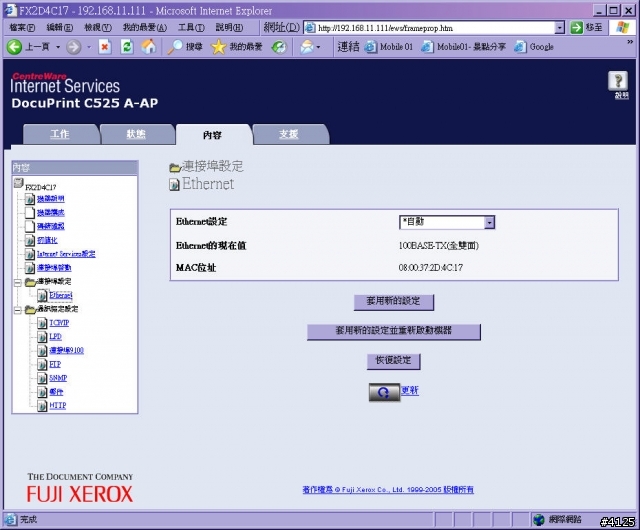This screenshot has width=640, height=530.
Task: Click the circular-arrow refresh button icon
Action: (x=384, y=392)
